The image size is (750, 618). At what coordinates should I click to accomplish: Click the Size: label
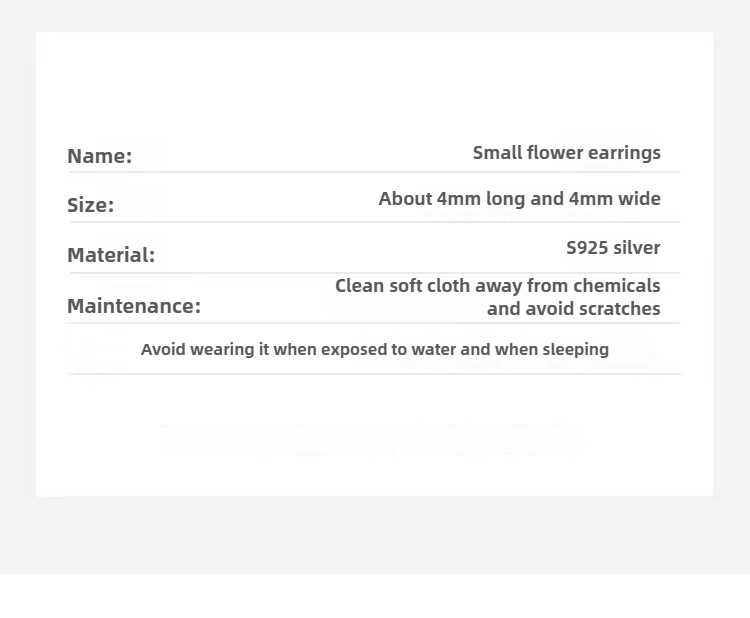(91, 205)
